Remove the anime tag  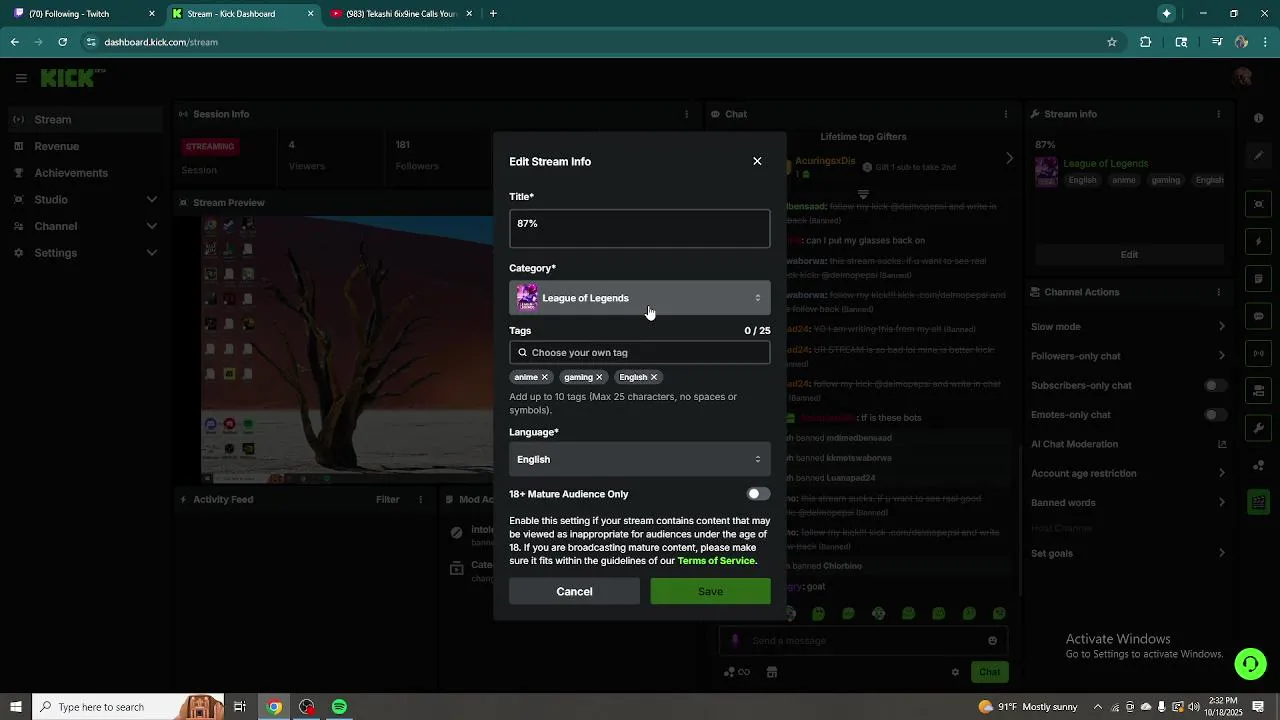point(545,377)
